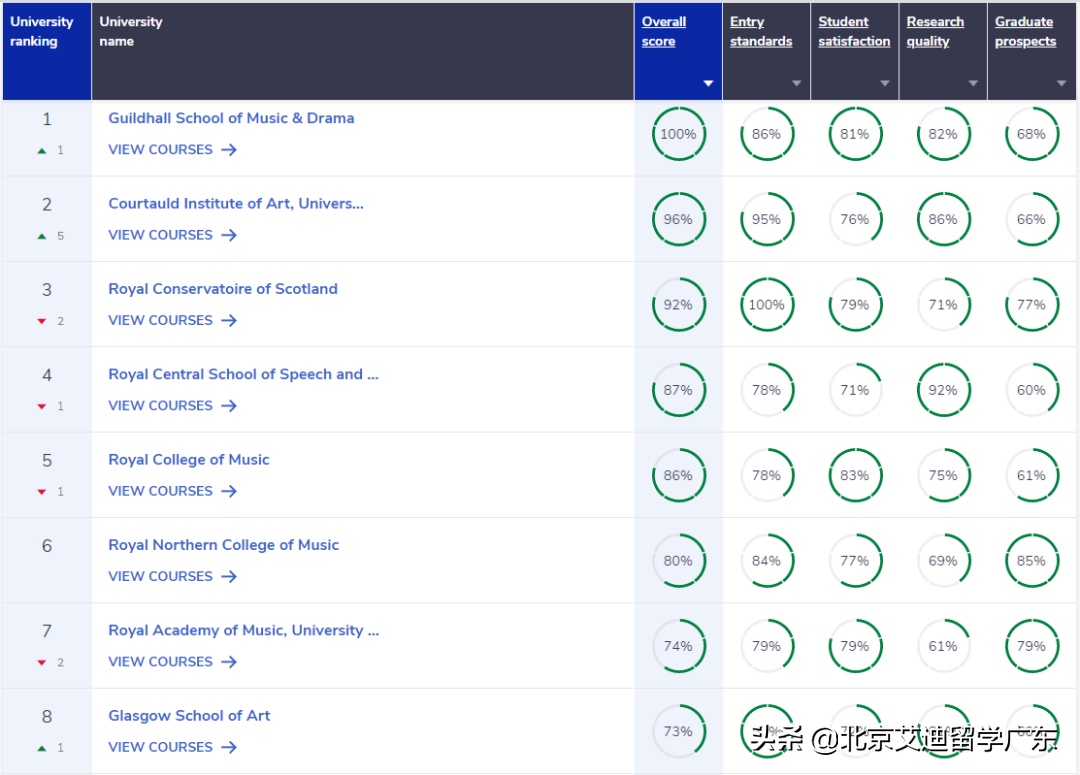Select the Student satisfaction column header

point(853,31)
